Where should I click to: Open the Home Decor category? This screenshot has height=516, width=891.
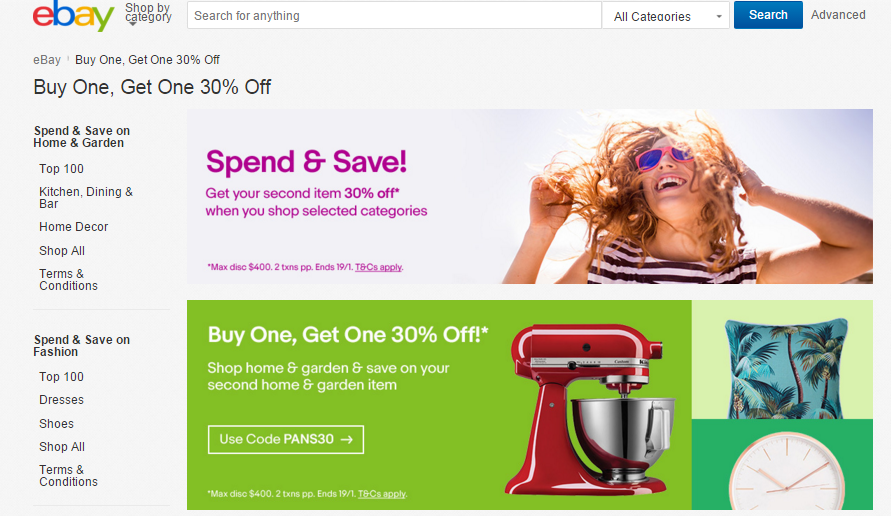tap(73, 227)
